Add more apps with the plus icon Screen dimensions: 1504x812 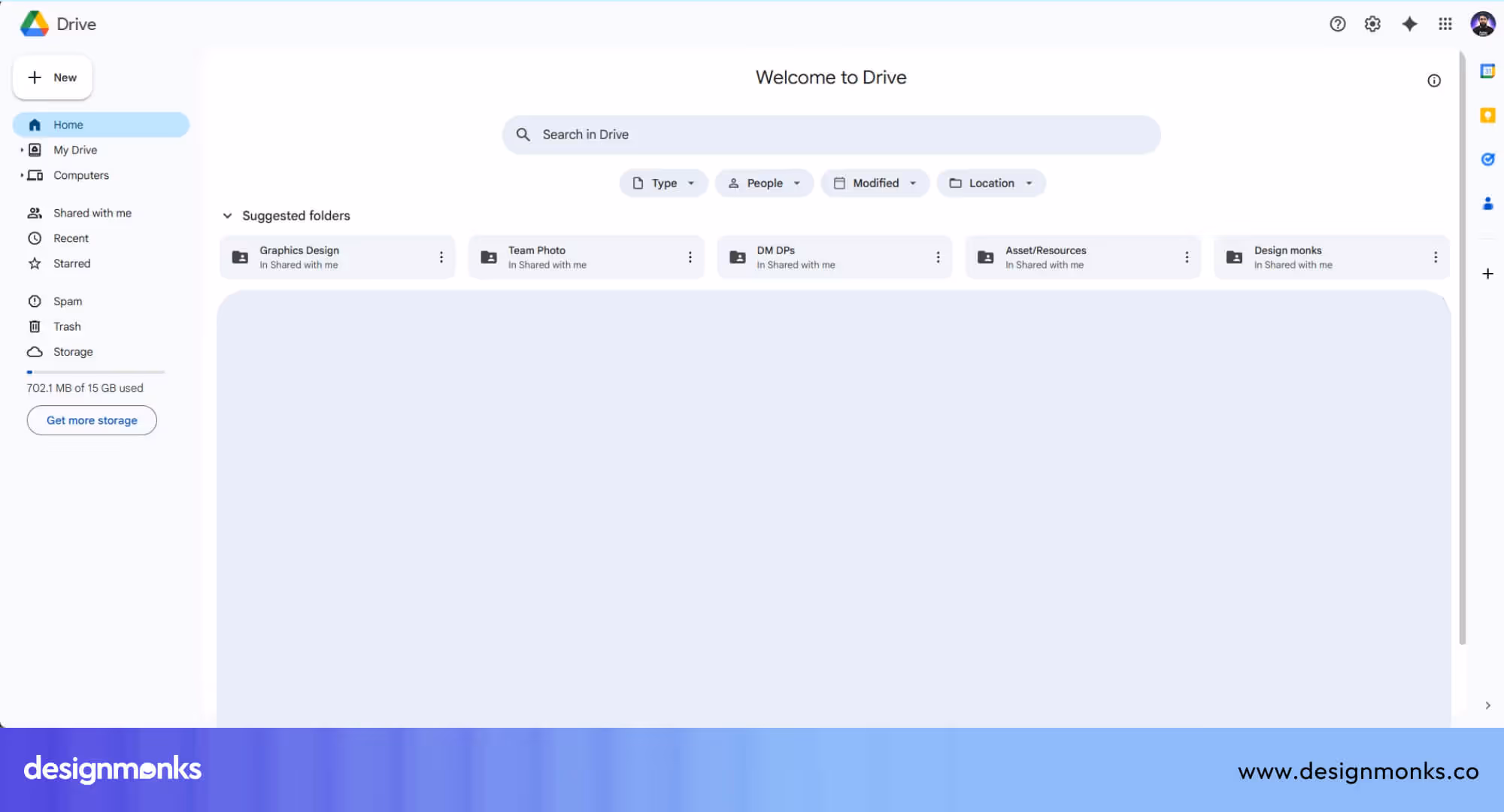click(1487, 274)
